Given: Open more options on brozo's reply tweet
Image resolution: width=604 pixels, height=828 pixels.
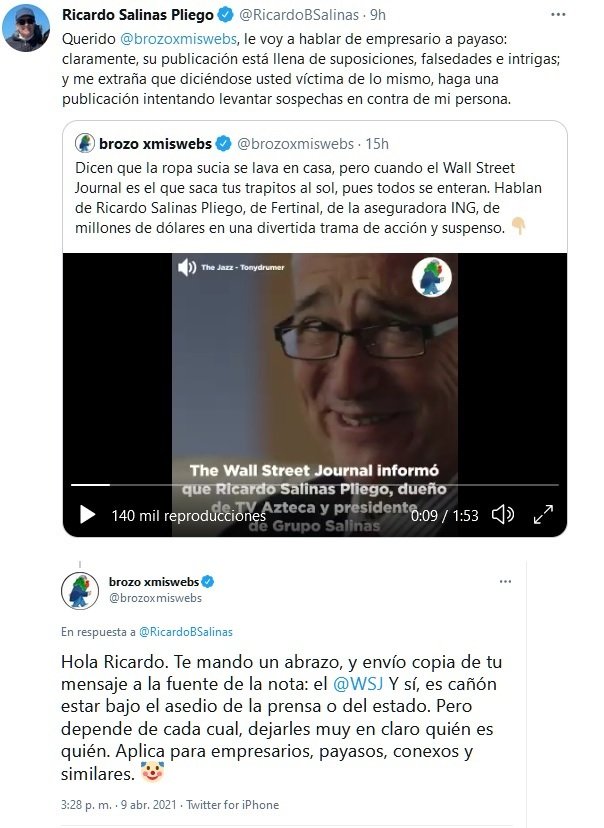Looking at the screenshot, I should click(x=505, y=581).
